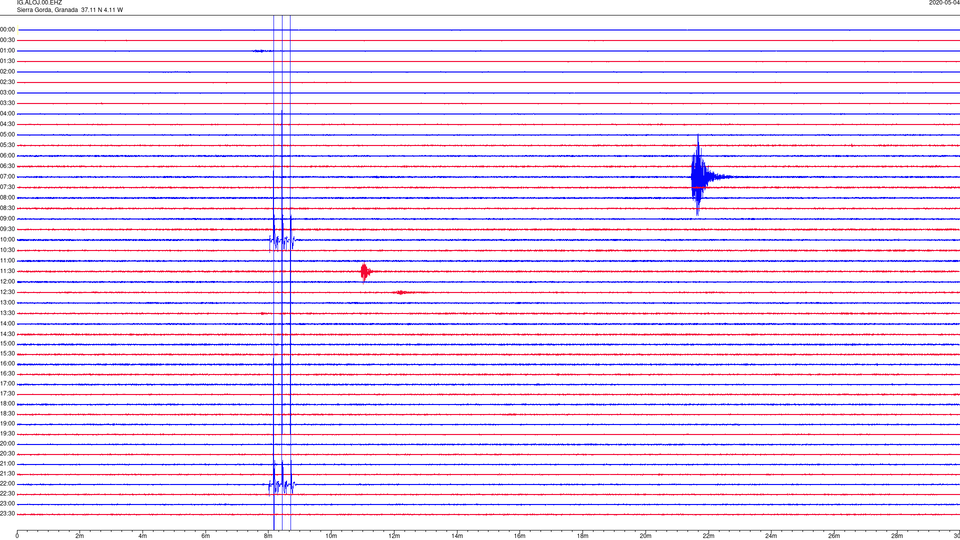Select the 15:30 trace time label
Image resolution: width=960 pixels, height=540 pixels.
point(7,354)
